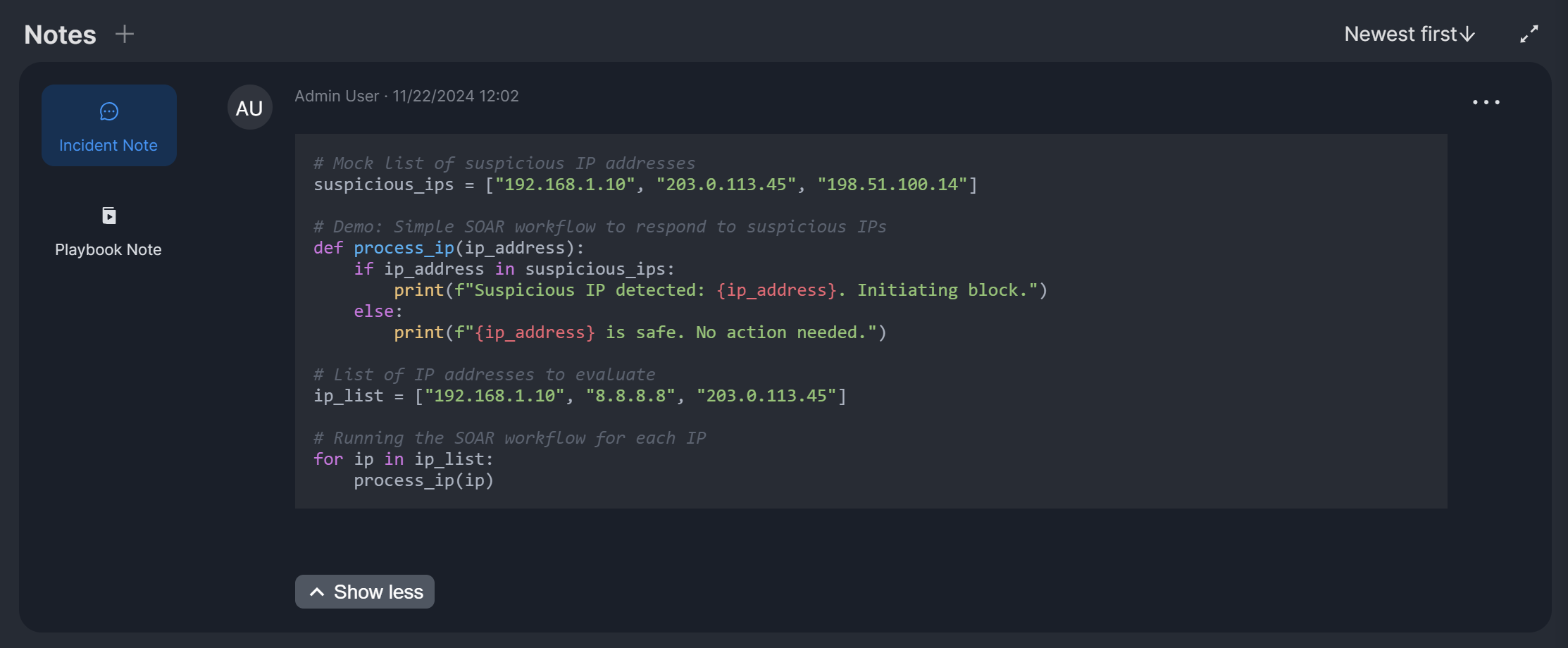
Task: Open the three-dot note options menu
Action: (1486, 102)
